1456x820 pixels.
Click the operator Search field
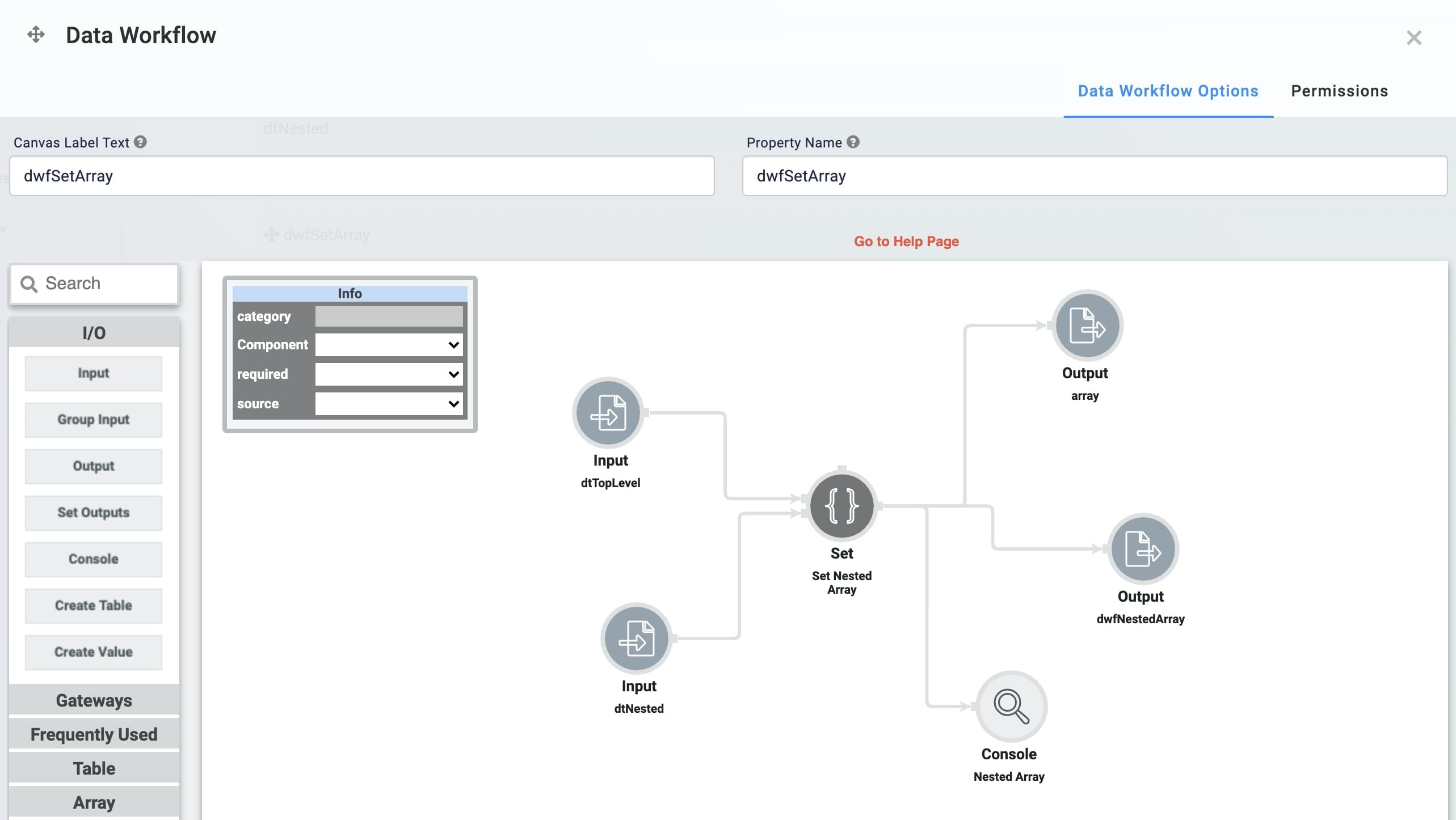(x=94, y=284)
